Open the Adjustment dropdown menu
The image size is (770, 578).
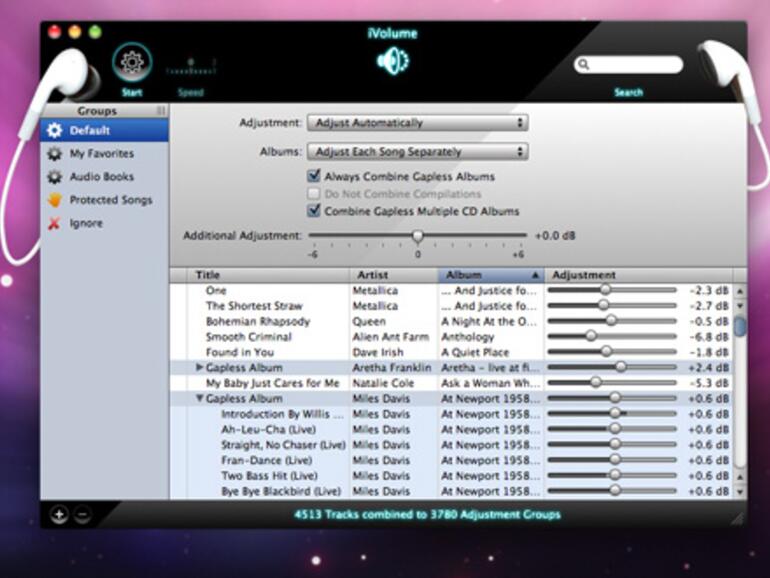(417, 123)
